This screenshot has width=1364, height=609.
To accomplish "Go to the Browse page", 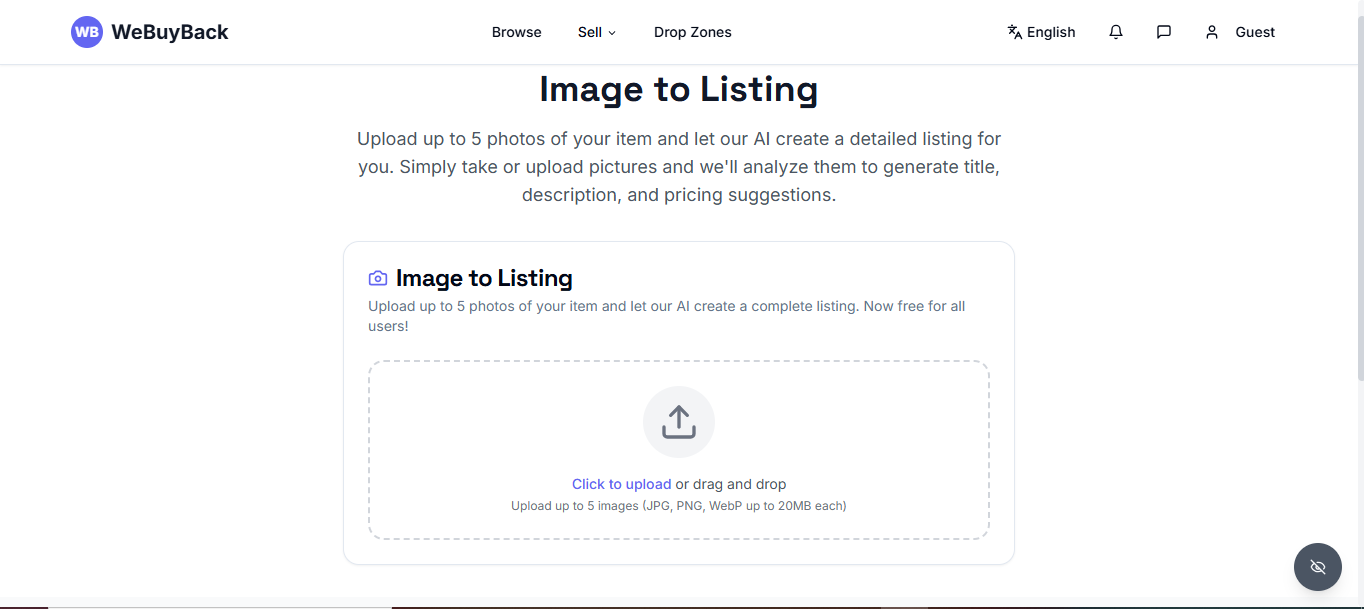I will 517,32.
